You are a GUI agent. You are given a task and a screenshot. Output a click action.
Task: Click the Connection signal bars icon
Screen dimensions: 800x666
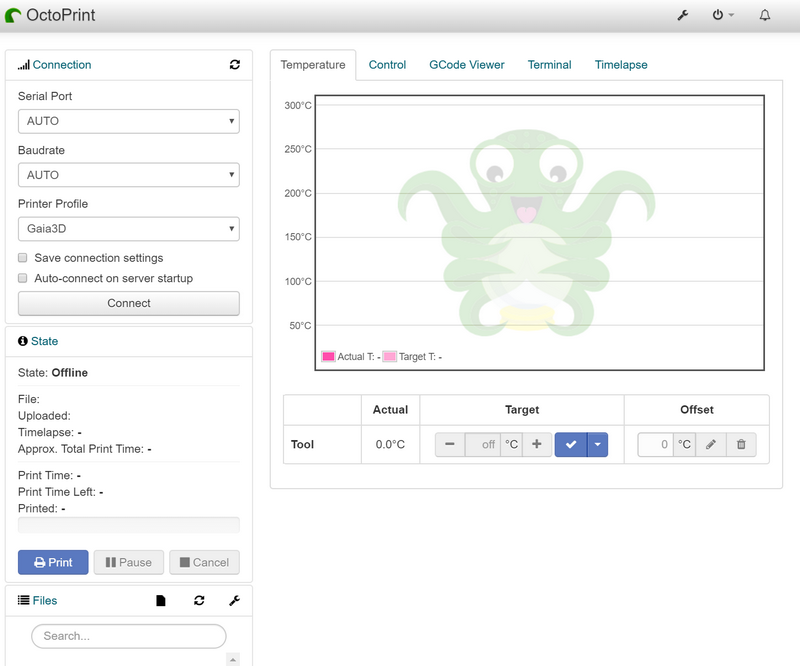pos(23,65)
